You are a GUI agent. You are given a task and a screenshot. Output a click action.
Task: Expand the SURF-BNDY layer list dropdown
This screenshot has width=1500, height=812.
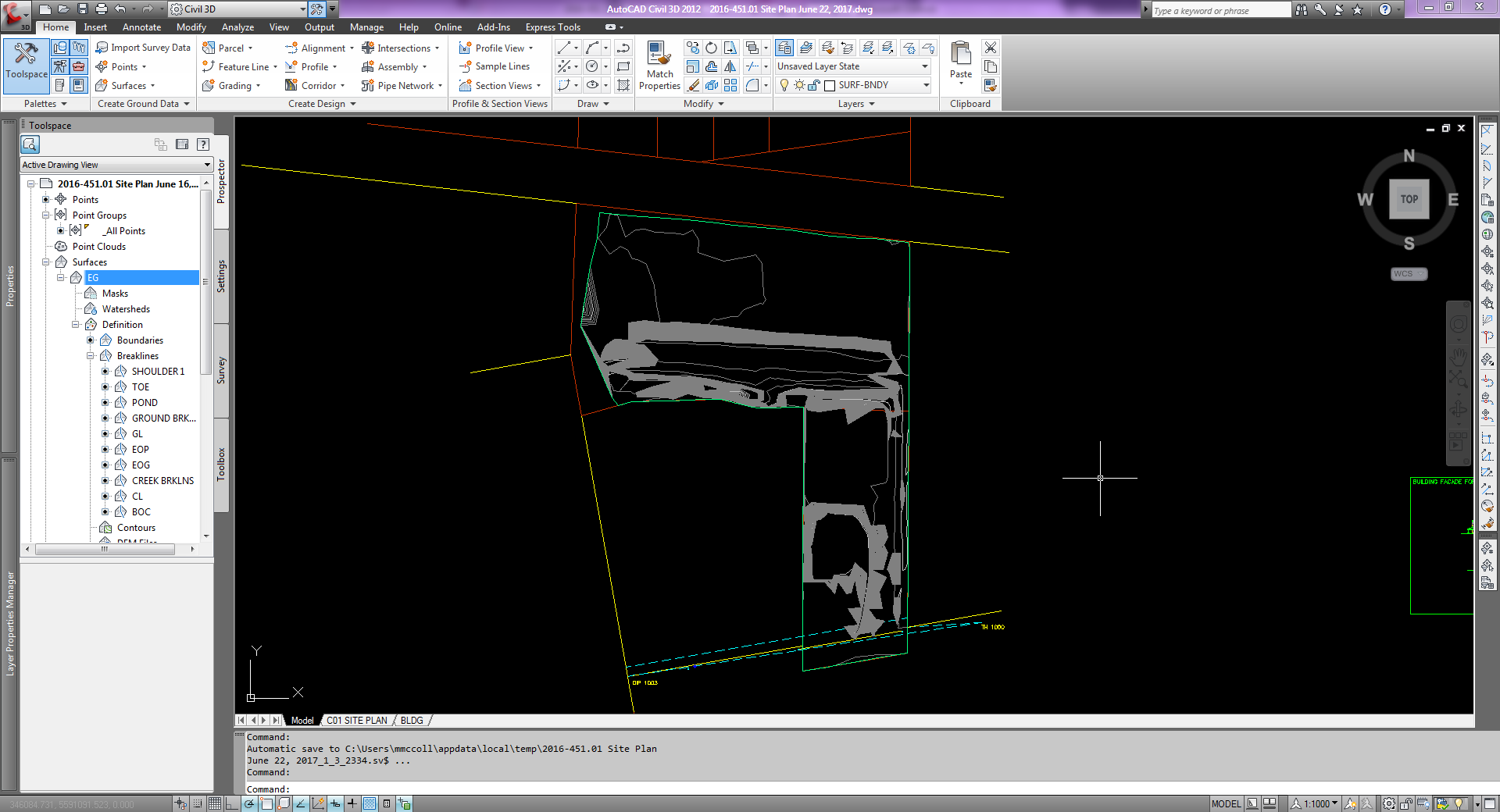pyautogui.click(x=927, y=86)
